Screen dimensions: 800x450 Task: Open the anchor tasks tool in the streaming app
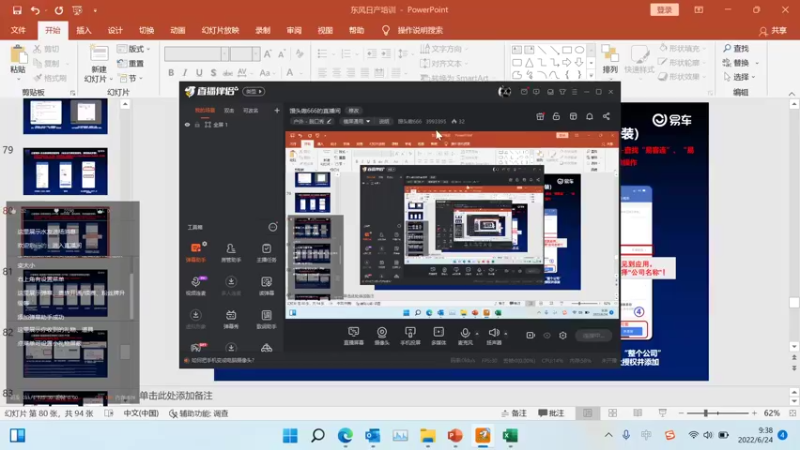pos(266,253)
